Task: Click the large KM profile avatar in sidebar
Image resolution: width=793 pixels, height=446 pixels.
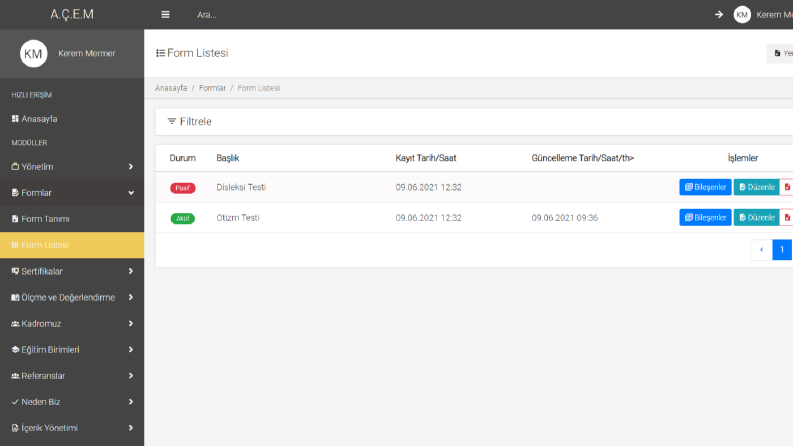Action: [33, 54]
